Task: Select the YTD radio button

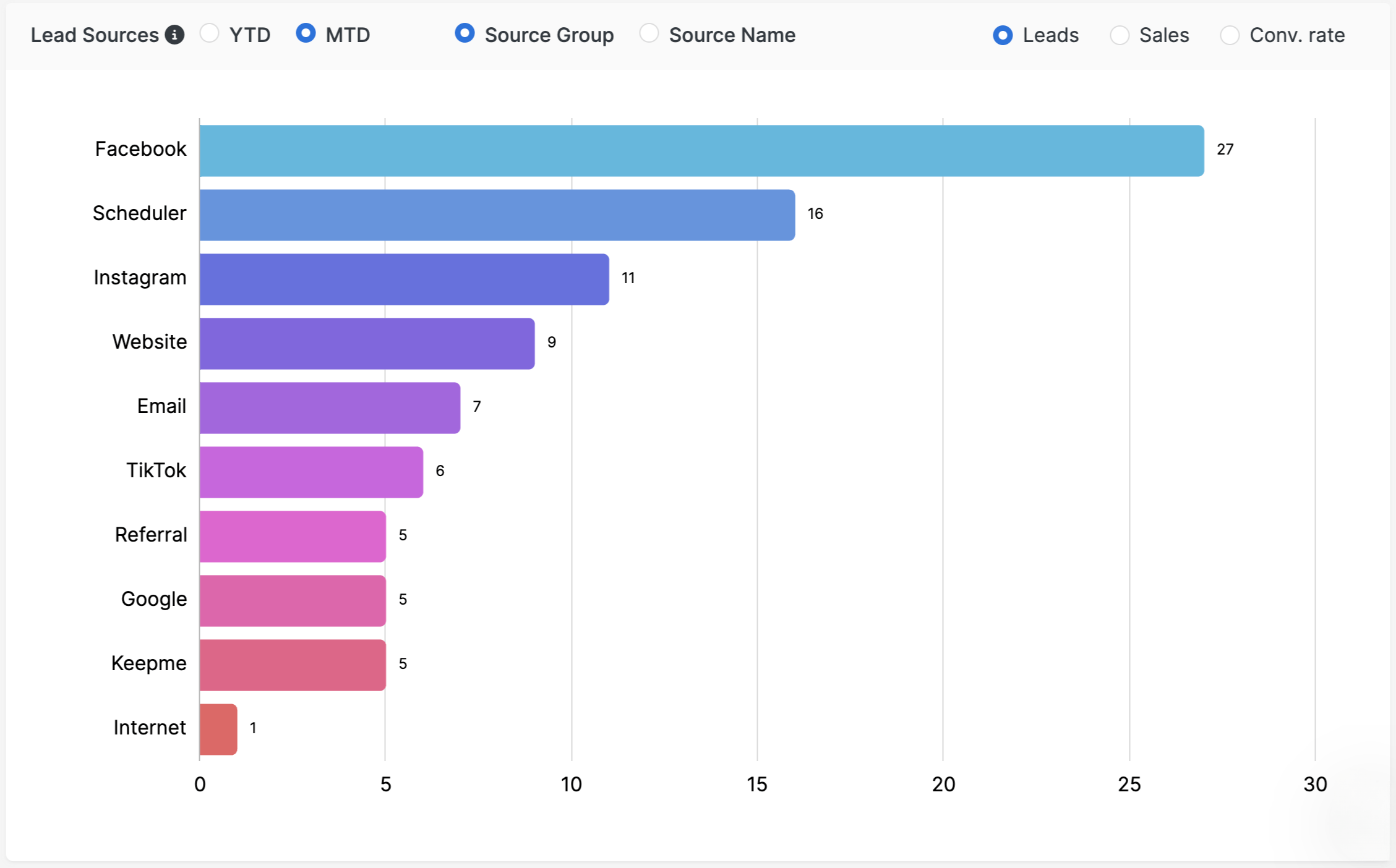Action: tap(210, 33)
